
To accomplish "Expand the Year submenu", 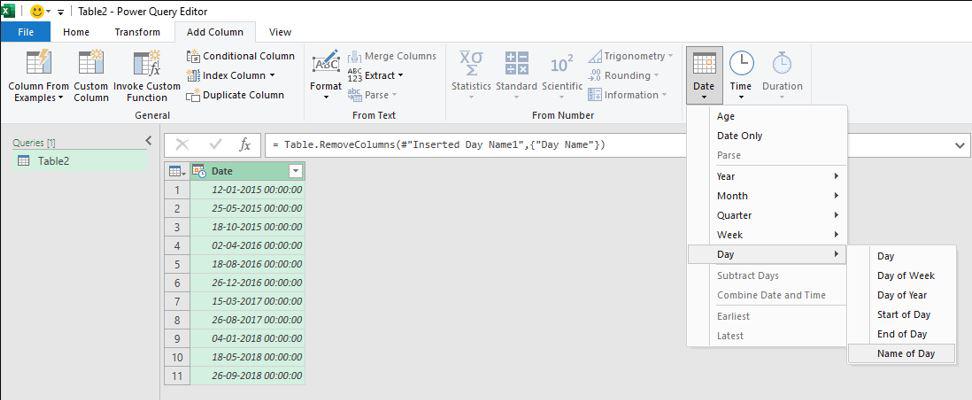I will tap(766, 176).
